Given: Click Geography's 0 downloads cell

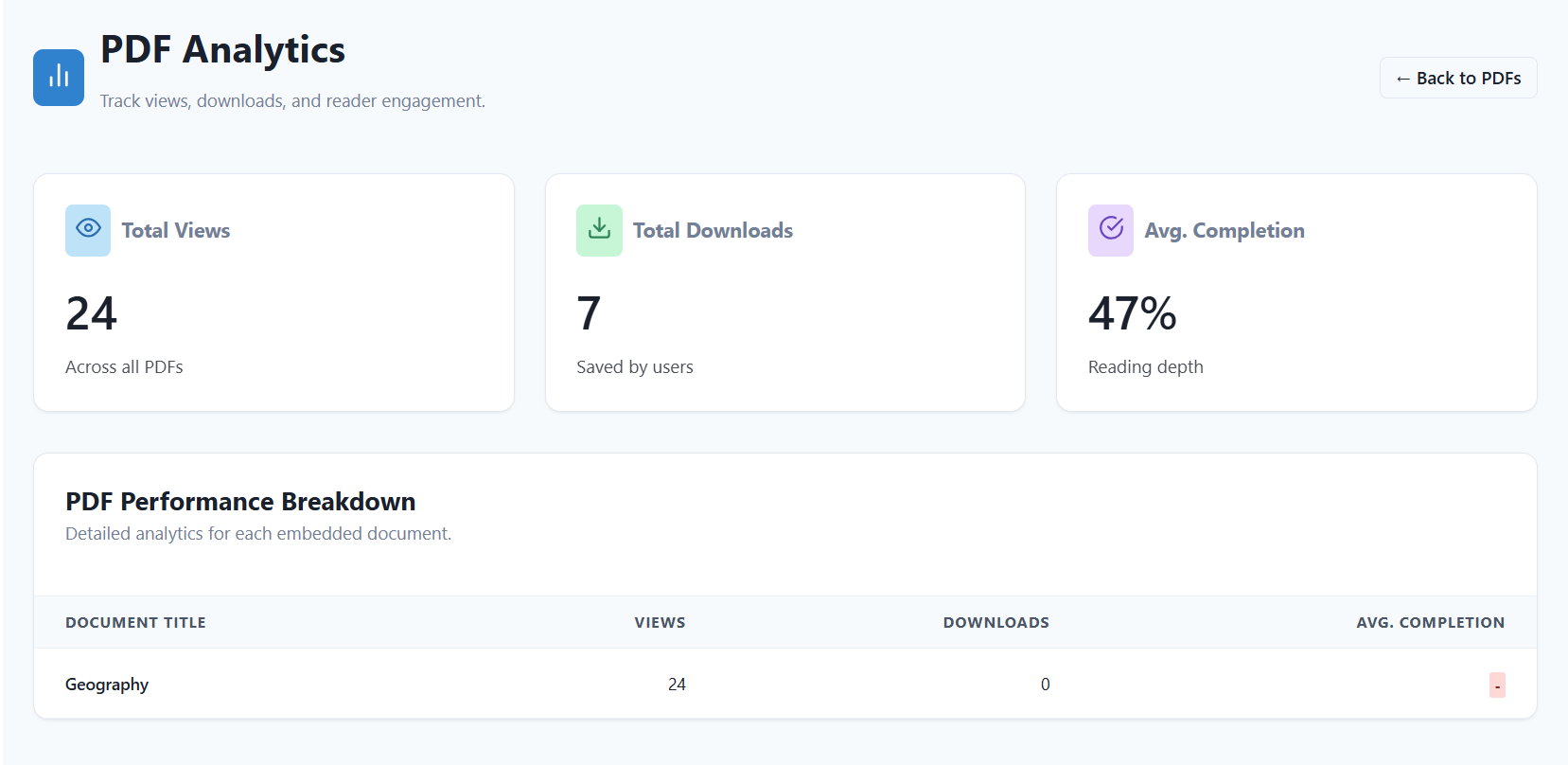Looking at the screenshot, I should [x=1045, y=684].
